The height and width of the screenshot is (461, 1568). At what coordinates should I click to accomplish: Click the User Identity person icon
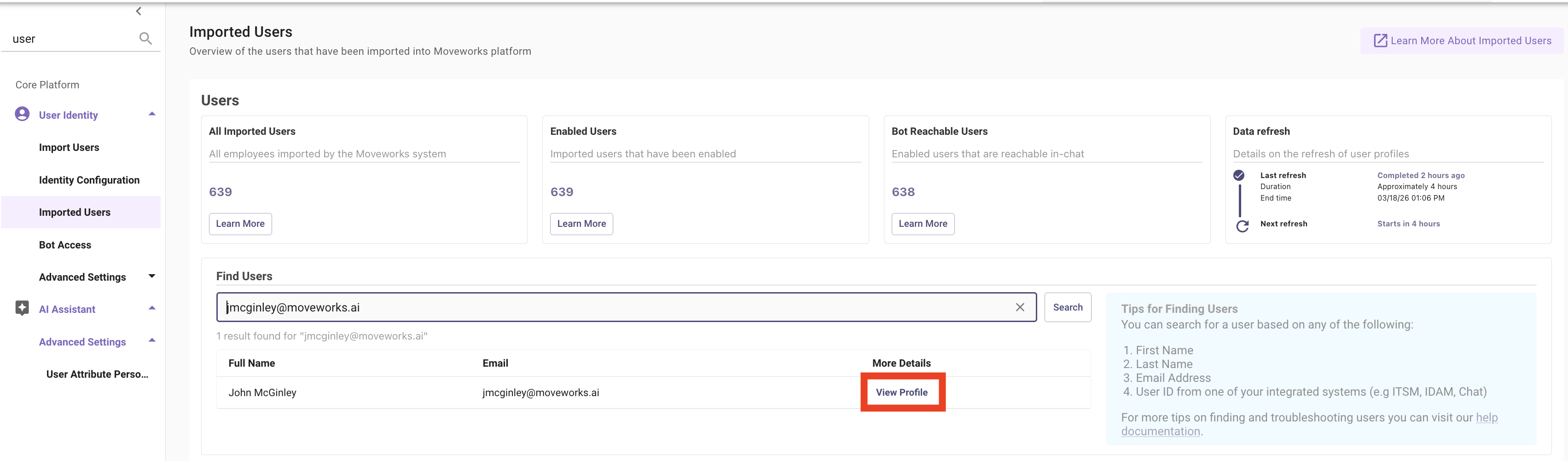point(22,115)
